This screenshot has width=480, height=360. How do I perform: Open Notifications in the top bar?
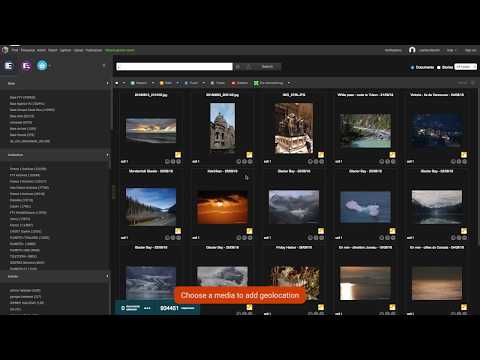click(x=393, y=50)
